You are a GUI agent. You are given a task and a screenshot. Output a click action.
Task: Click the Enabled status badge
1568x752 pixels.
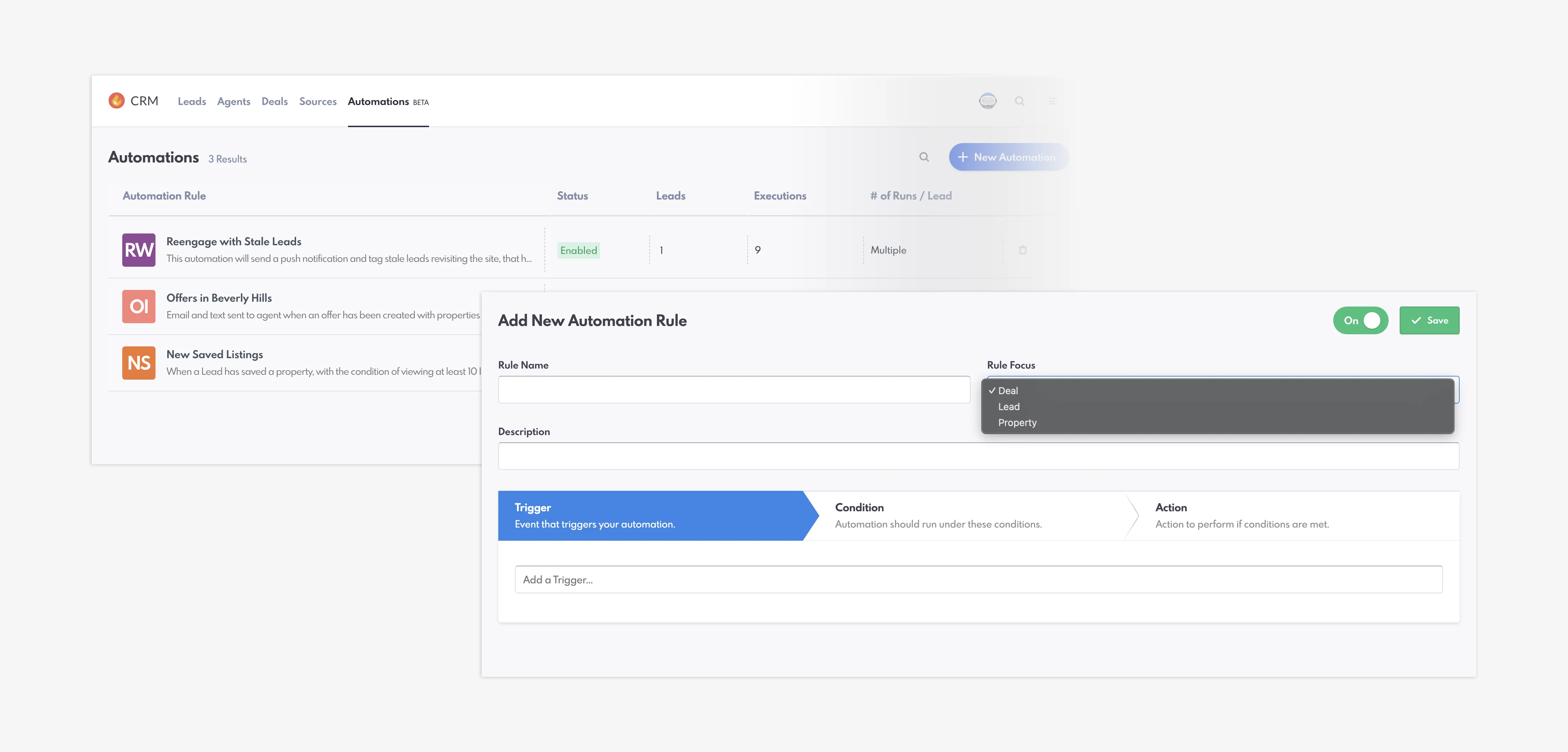[x=578, y=250]
